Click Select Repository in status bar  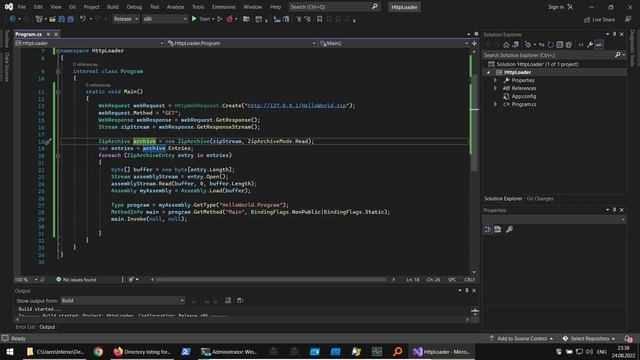[589, 339]
